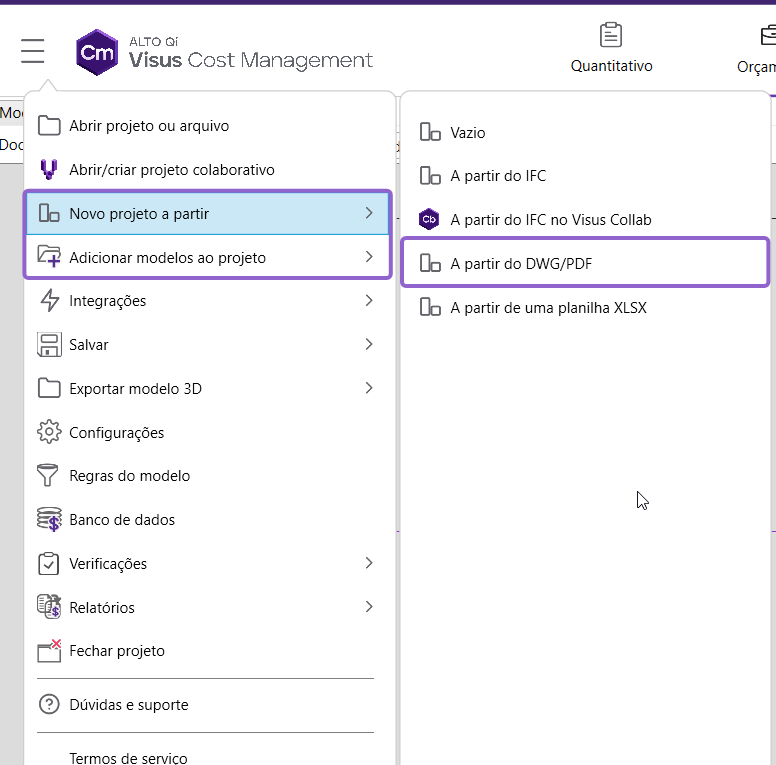The height and width of the screenshot is (765, 776).
Task: Select A partir do DWG/PDF option
Action: pyautogui.click(x=585, y=263)
